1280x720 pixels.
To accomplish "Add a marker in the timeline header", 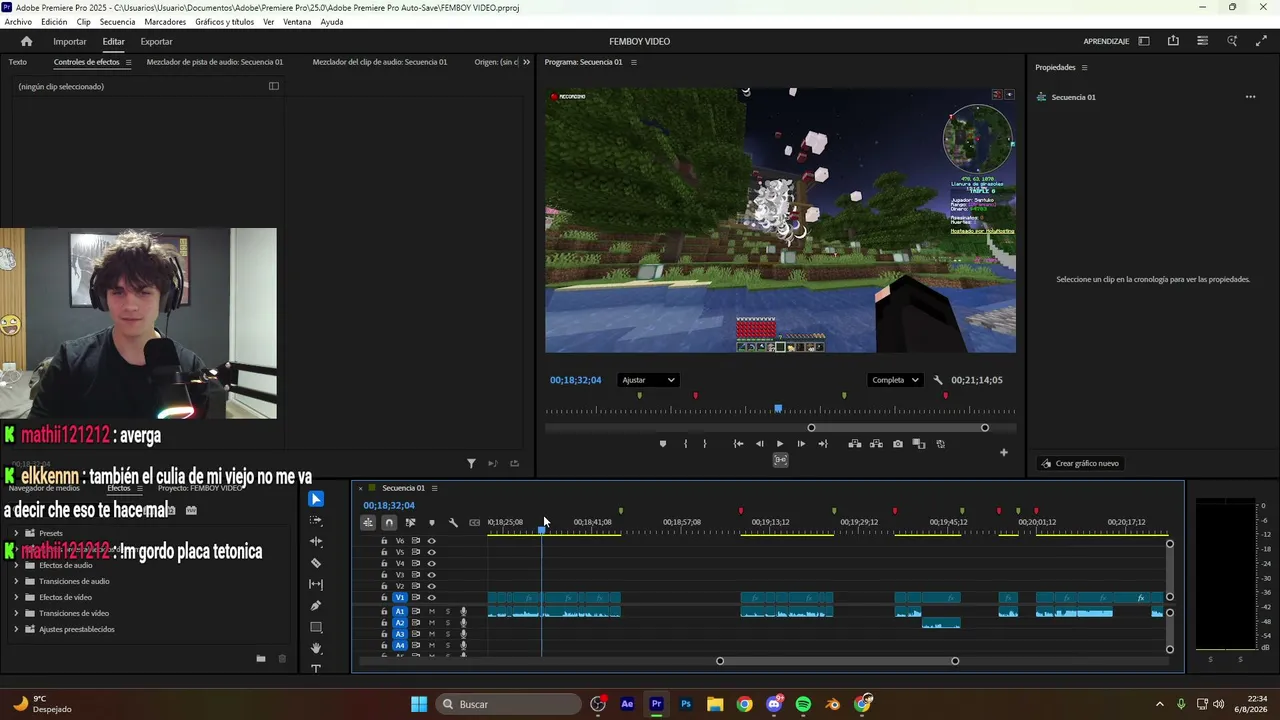I will [x=432, y=522].
